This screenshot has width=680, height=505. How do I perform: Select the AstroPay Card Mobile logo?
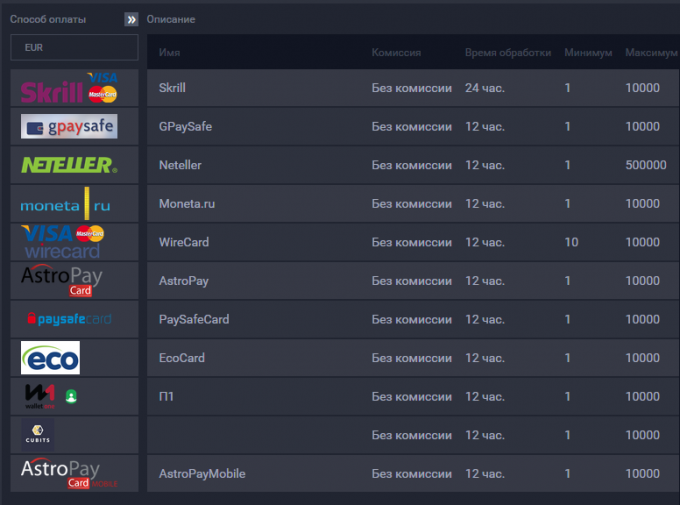coord(69,473)
